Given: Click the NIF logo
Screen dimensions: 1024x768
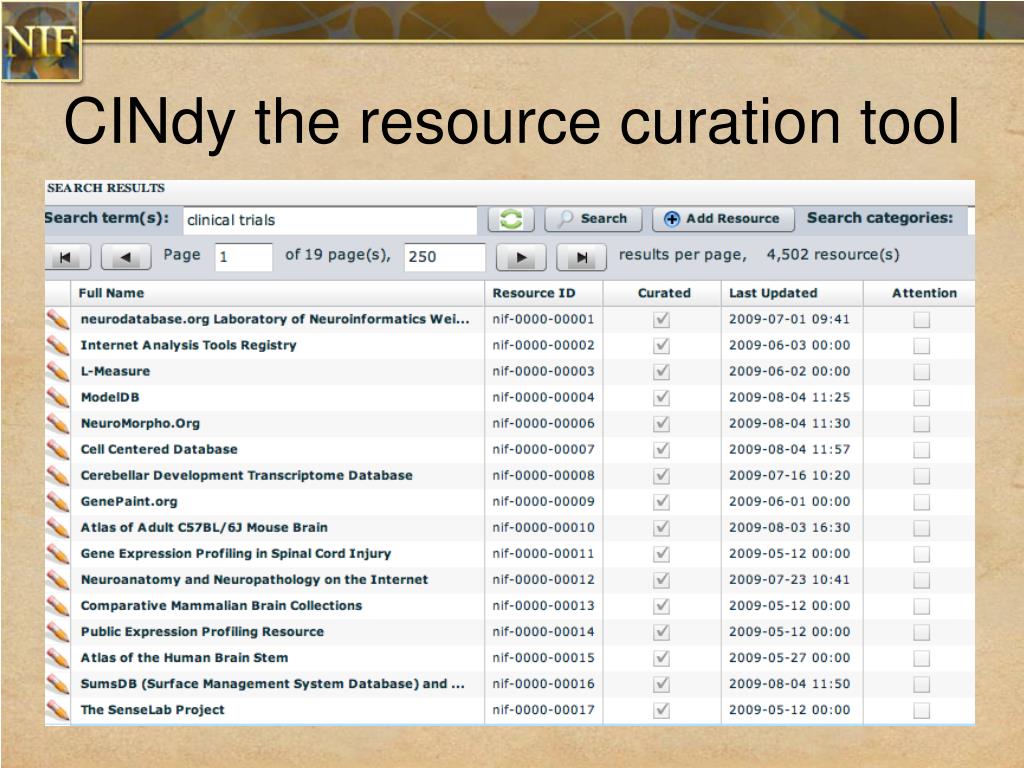Looking at the screenshot, I should 41,42.
